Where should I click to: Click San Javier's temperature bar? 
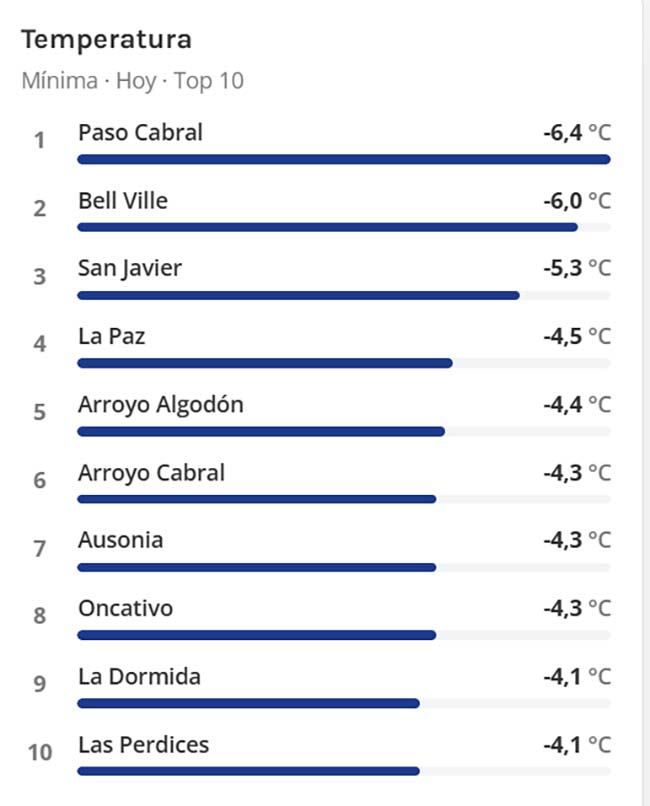(x=299, y=295)
